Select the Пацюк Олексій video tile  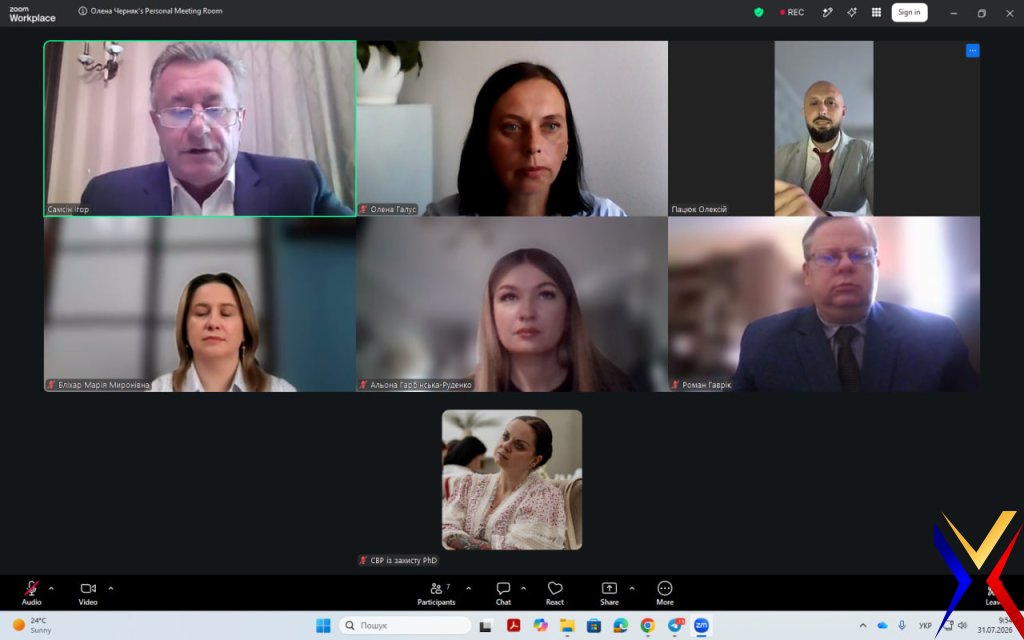[824, 129]
